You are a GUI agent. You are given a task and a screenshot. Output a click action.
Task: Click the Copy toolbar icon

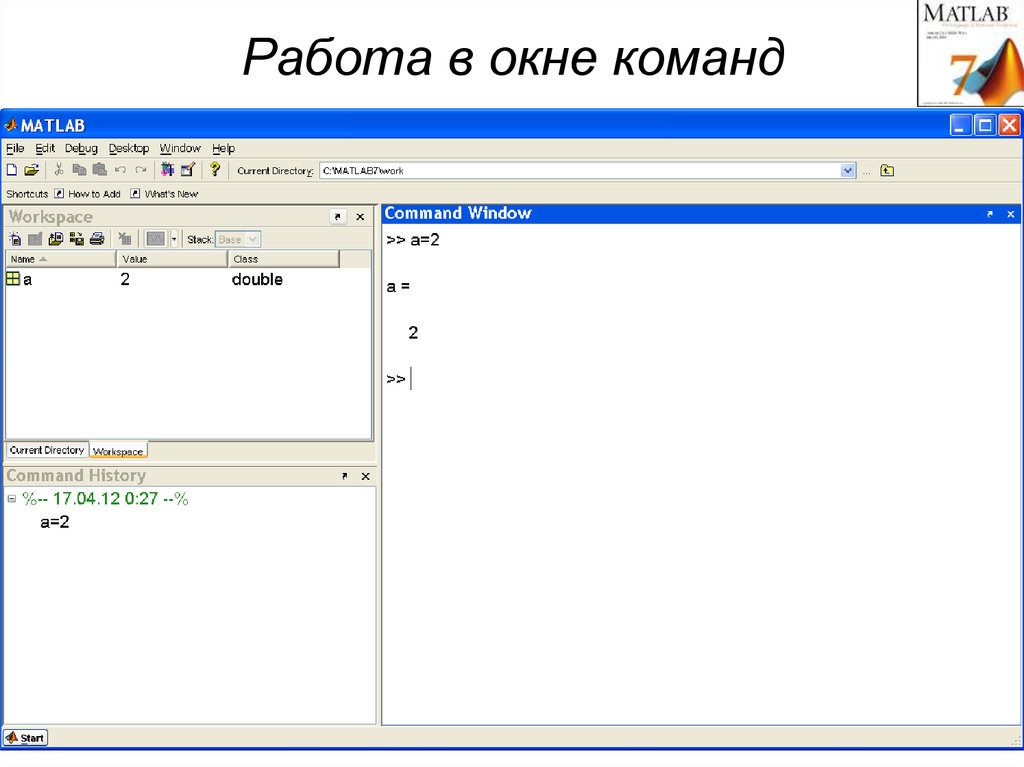click(79, 171)
